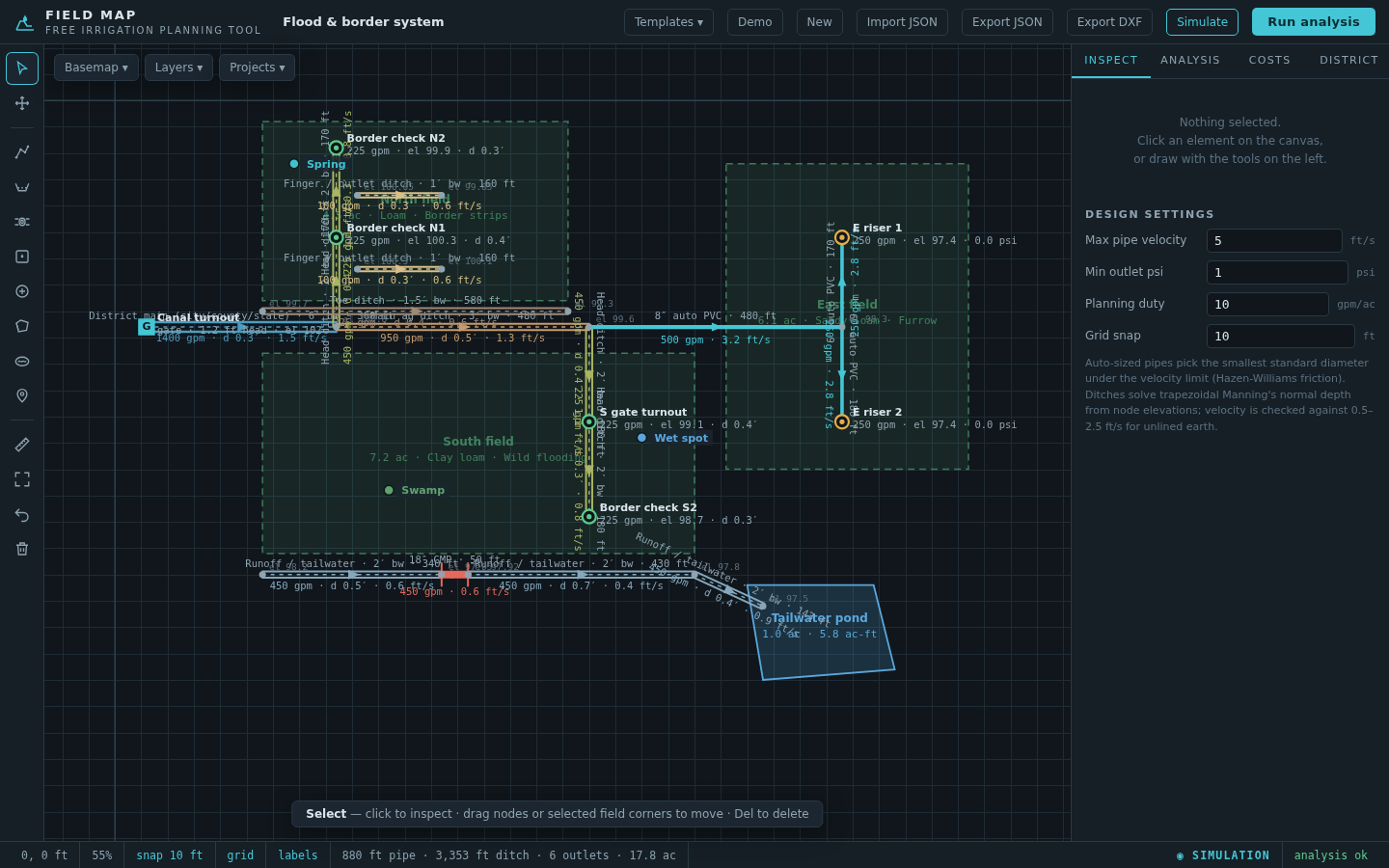Click the "0, 0 ft" coordinate readout
The width and height of the screenshot is (1389, 868).
pos(44,855)
